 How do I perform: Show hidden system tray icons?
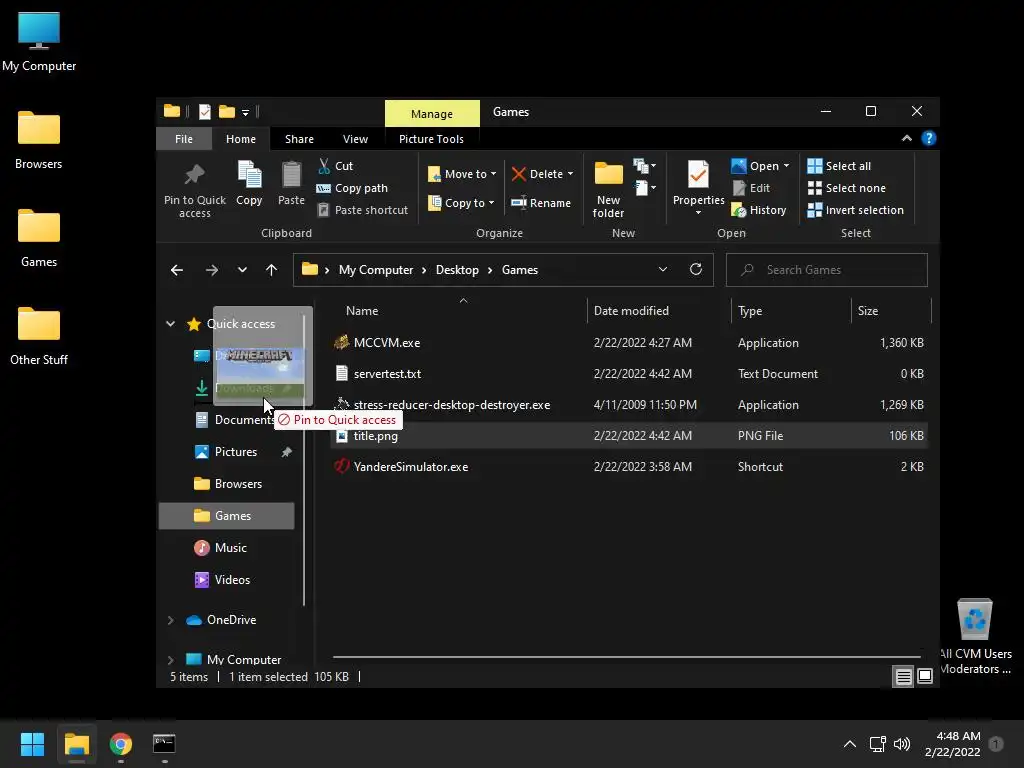point(850,744)
